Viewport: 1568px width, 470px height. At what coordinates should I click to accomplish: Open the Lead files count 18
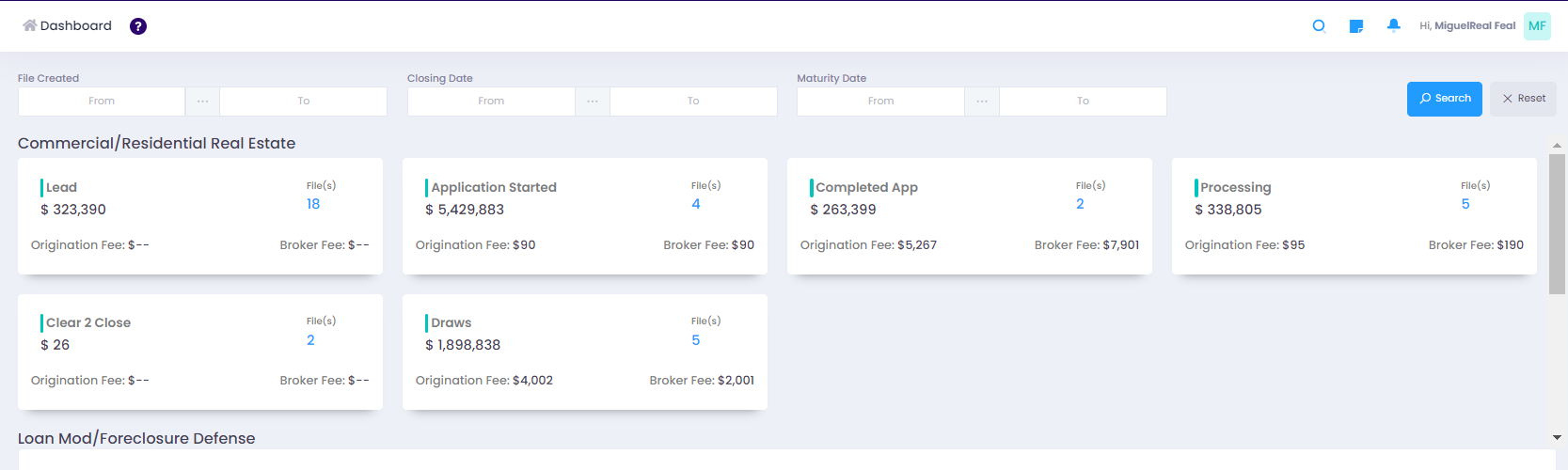pos(313,204)
